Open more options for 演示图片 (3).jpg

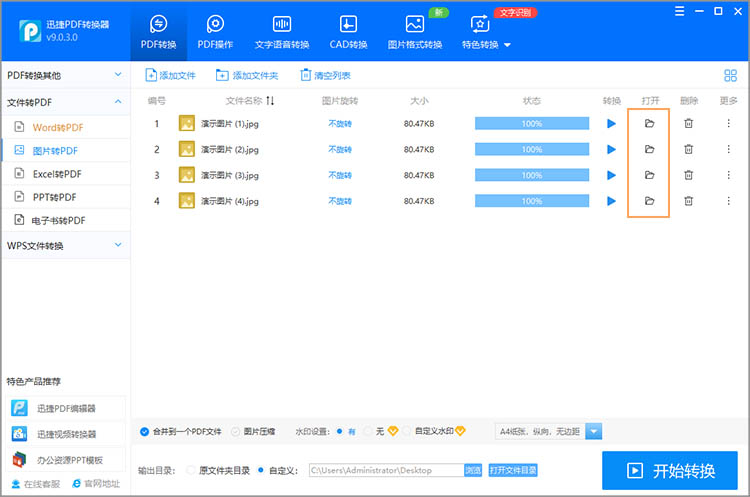click(728, 175)
